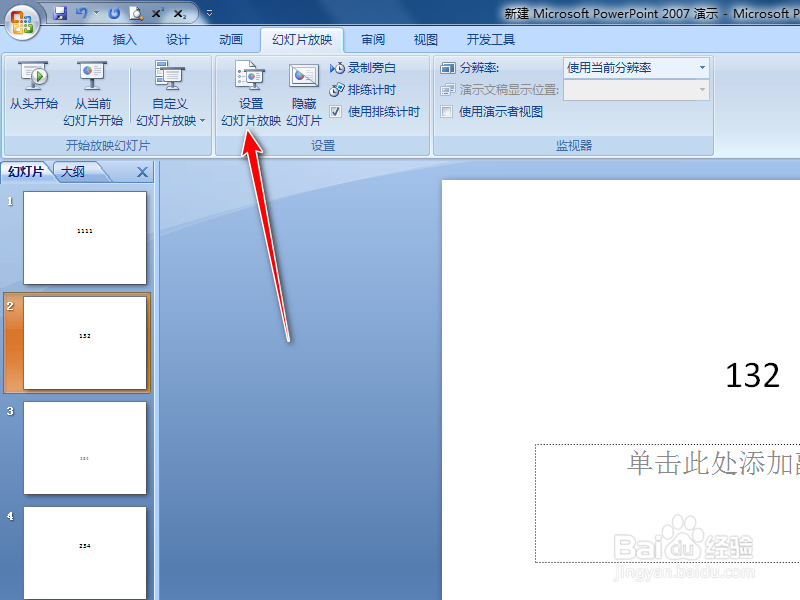Select slide 1 thumbnail
This screenshot has height=600, width=800.
click(85, 238)
